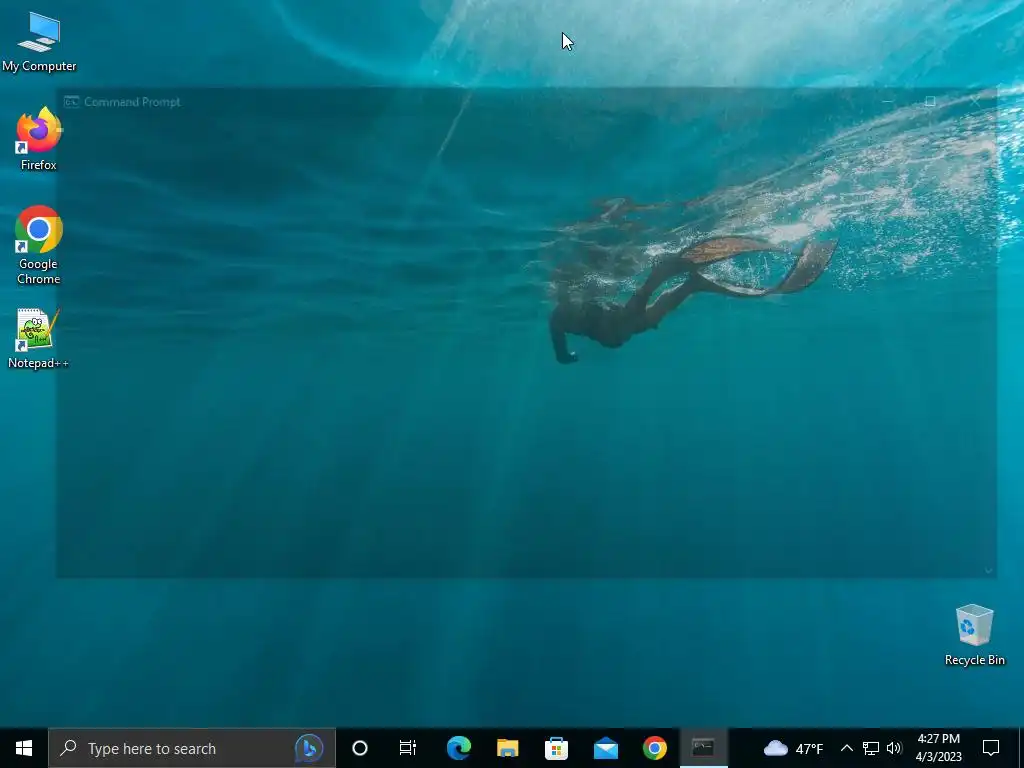
Task: Open volume control tray icon
Action: (x=894, y=748)
